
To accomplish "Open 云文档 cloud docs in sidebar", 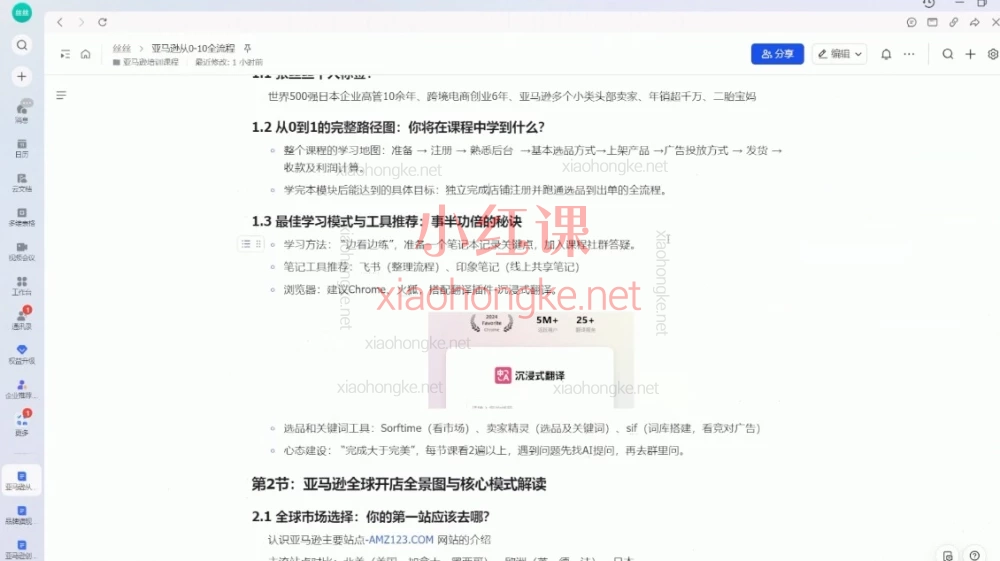I will coord(22,182).
